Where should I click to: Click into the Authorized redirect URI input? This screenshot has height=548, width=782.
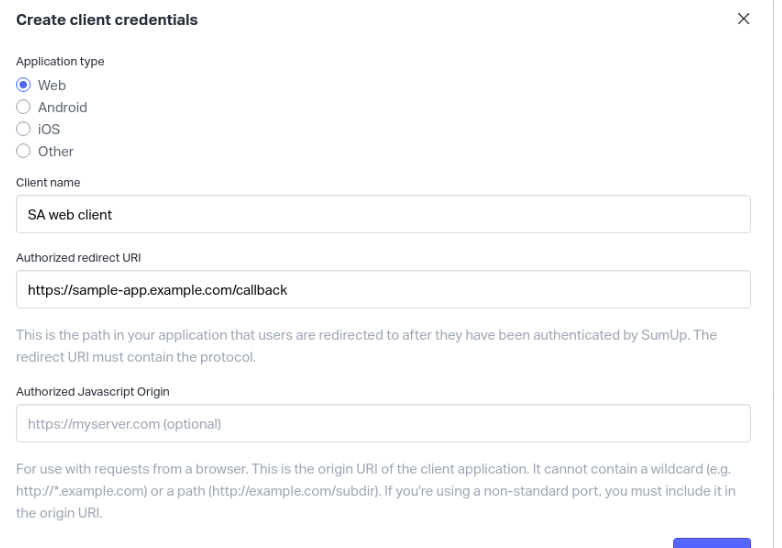[383, 289]
